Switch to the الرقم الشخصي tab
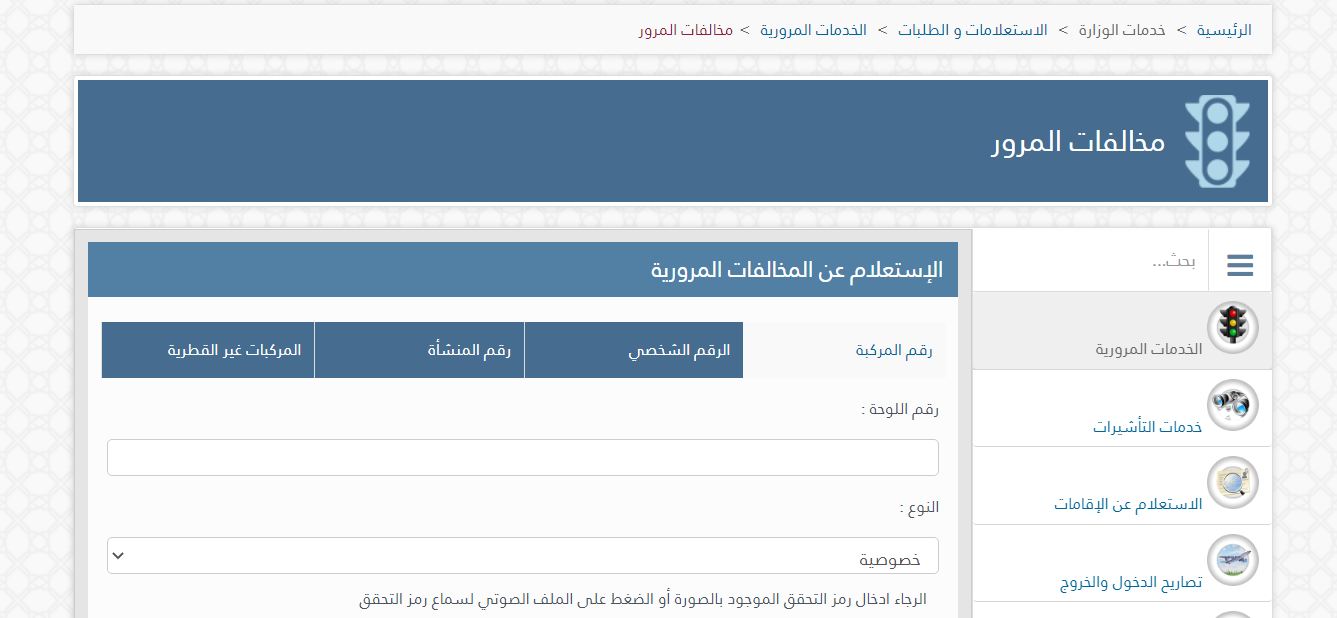The width and height of the screenshot is (1337, 618). [x=634, y=350]
